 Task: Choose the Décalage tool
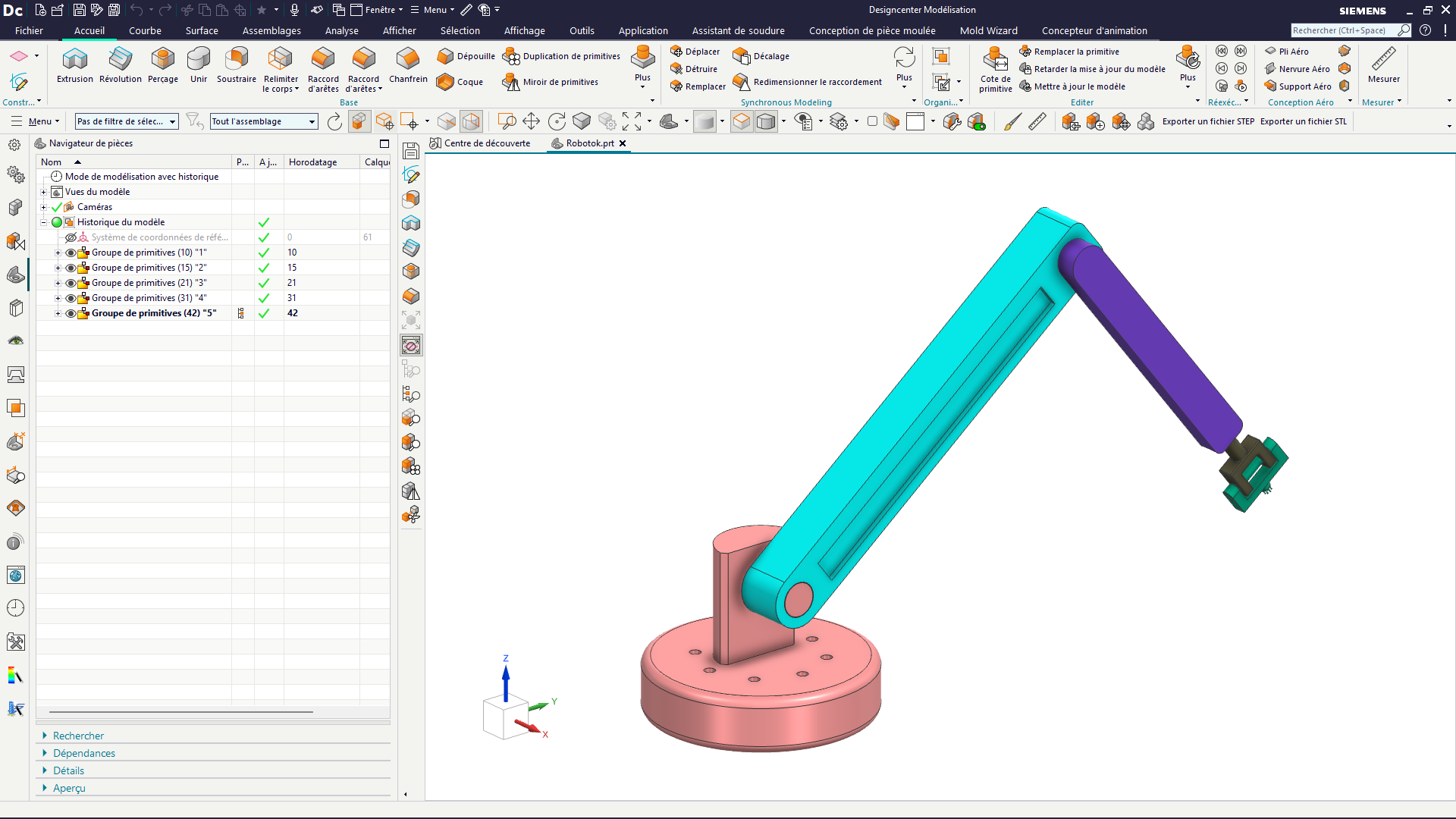(x=761, y=56)
